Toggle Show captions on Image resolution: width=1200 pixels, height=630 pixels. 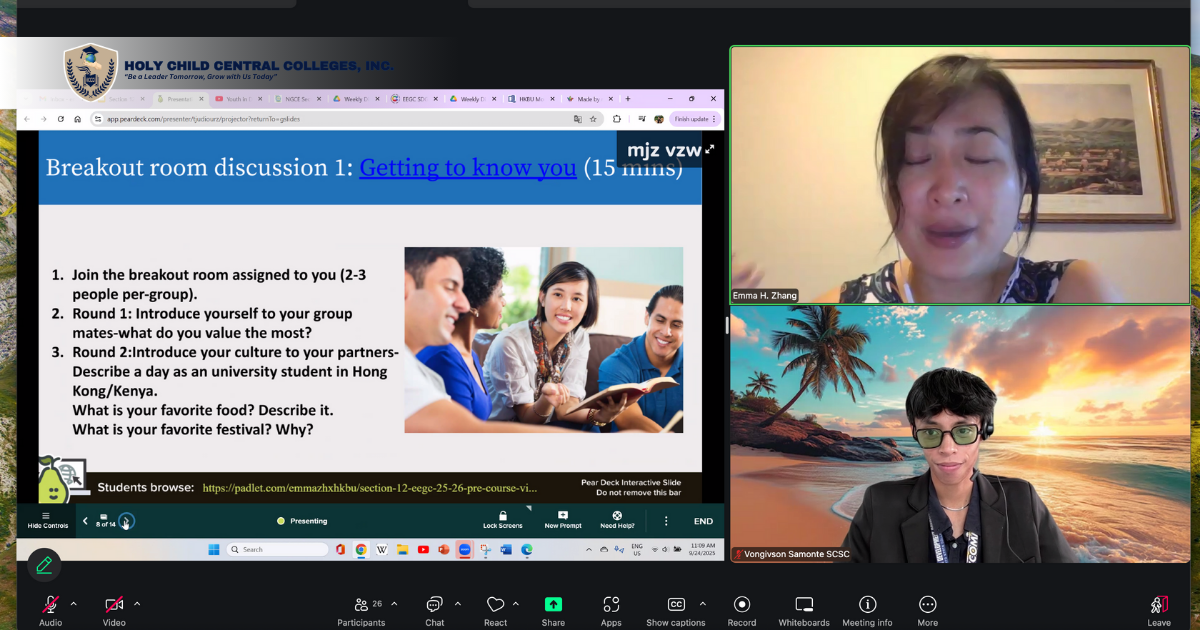click(x=676, y=605)
